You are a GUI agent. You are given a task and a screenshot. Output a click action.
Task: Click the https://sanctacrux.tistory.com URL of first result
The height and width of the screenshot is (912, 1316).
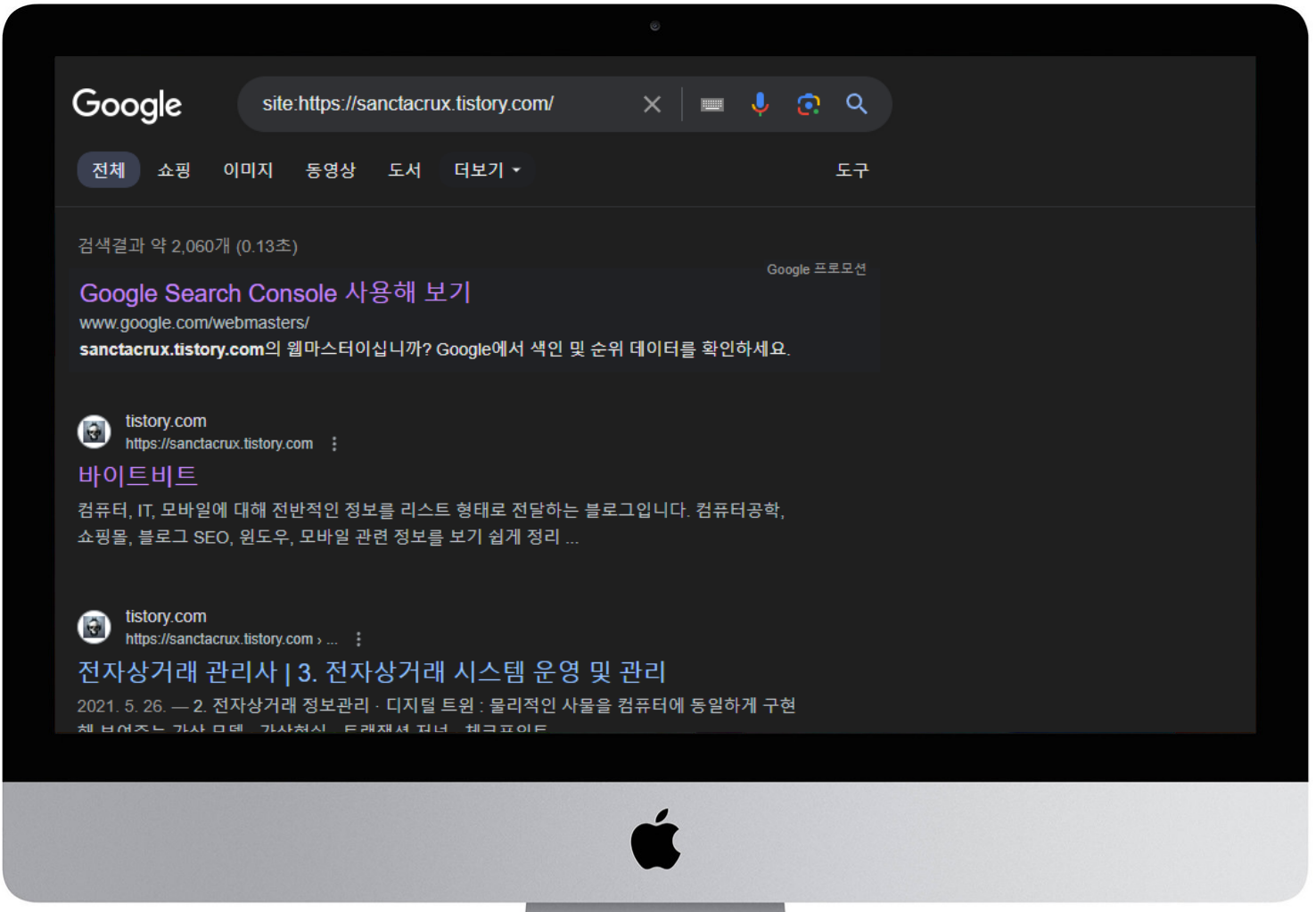219,444
